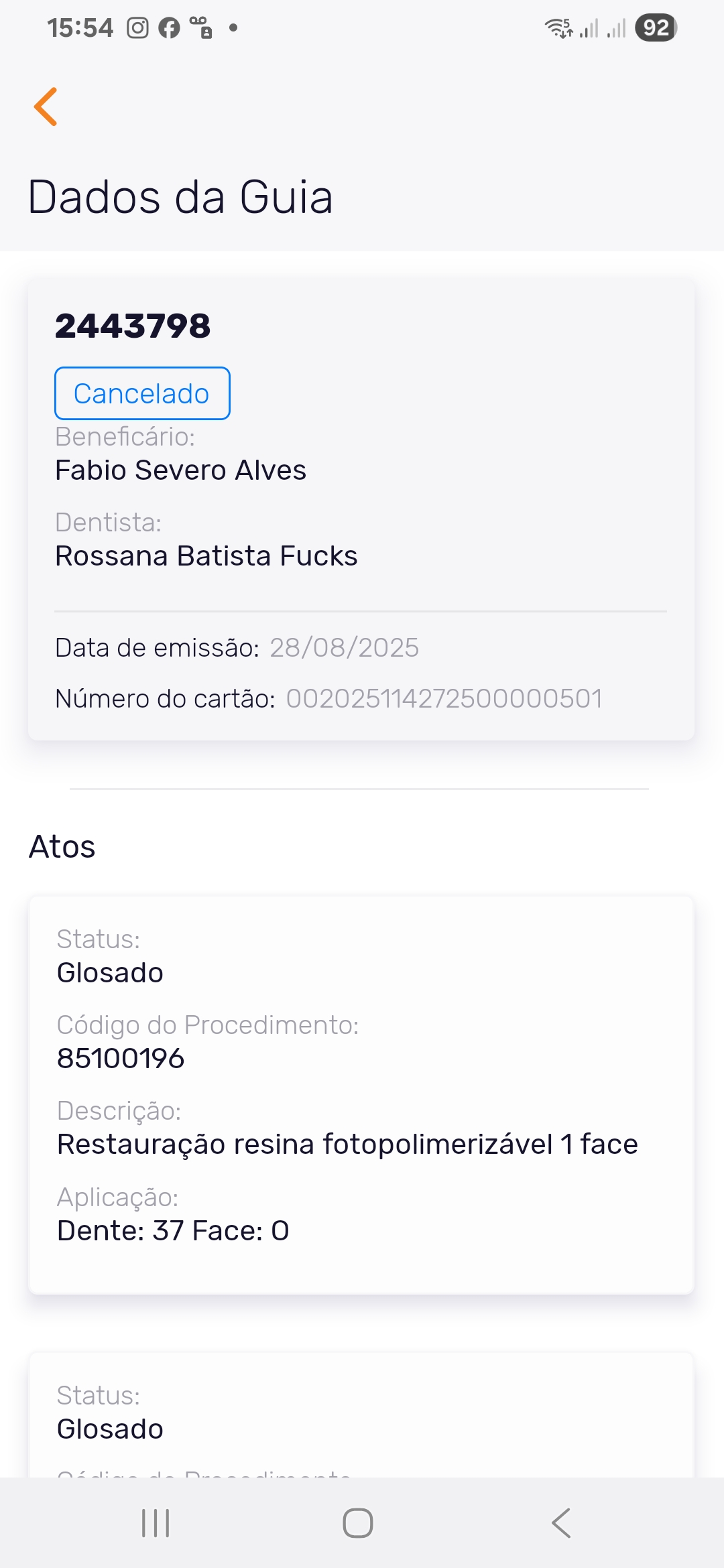The height and width of the screenshot is (1568, 724).
Task: Open Android recent apps button
Action: (156, 1522)
